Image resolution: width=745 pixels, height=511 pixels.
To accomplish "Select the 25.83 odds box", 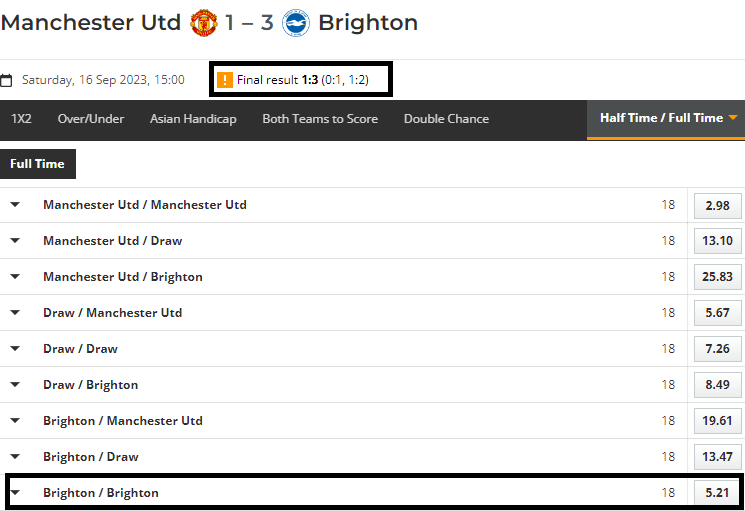I will (x=717, y=277).
